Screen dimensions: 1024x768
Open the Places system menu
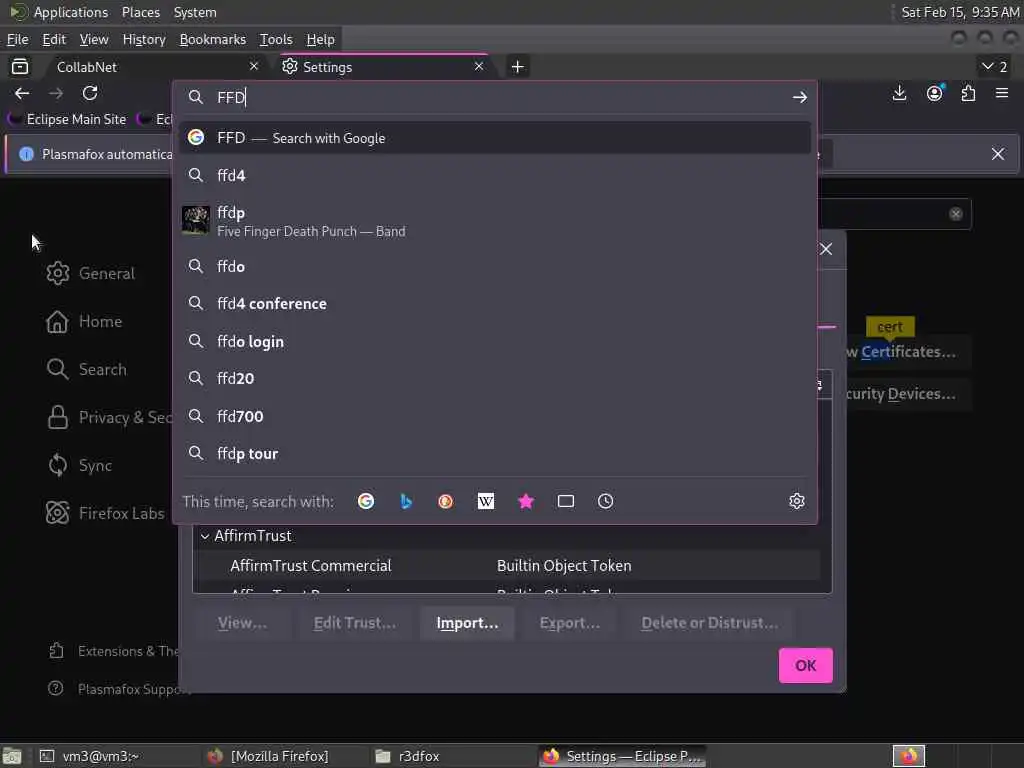(140, 12)
